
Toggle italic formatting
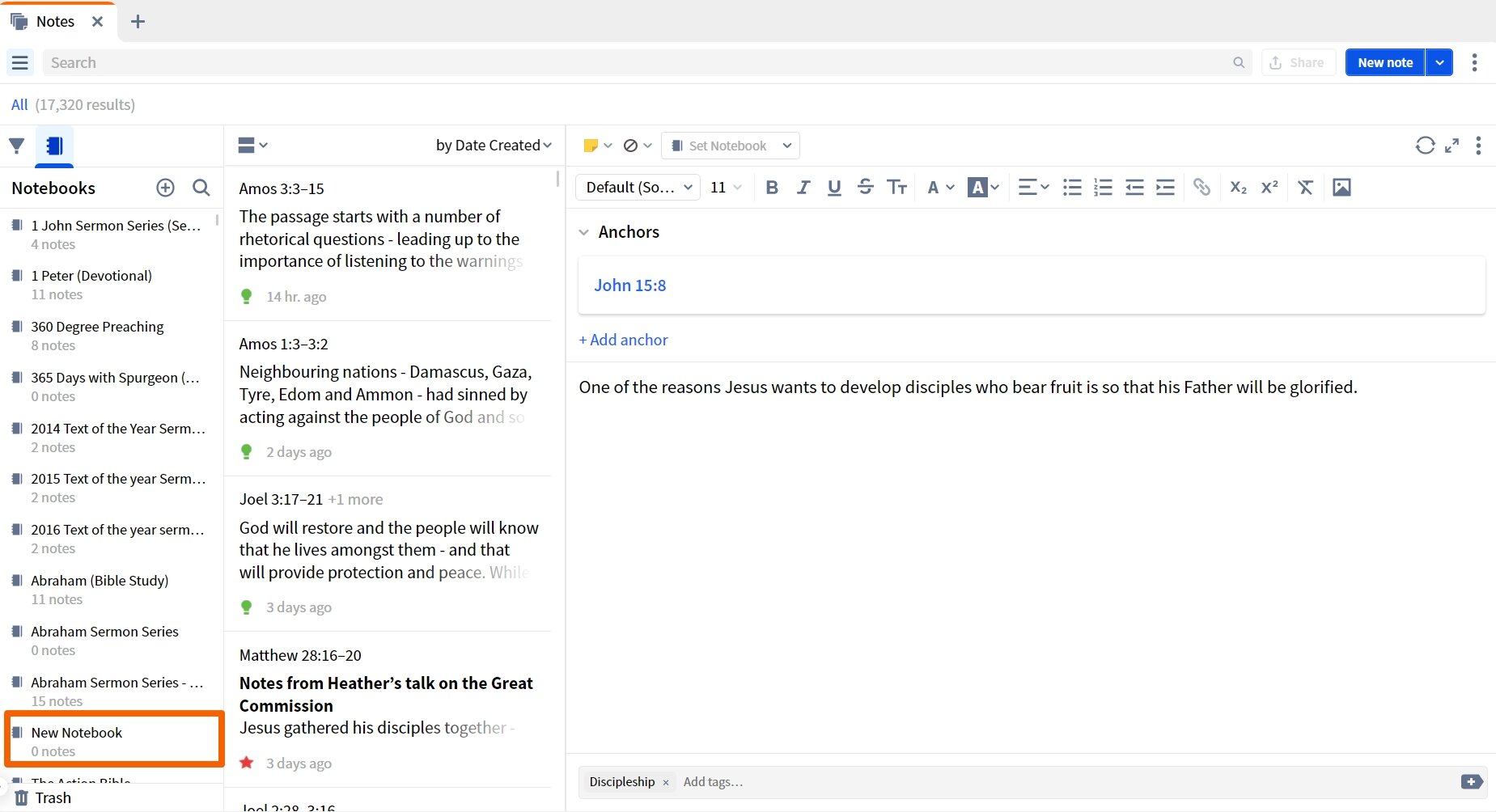coord(803,188)
